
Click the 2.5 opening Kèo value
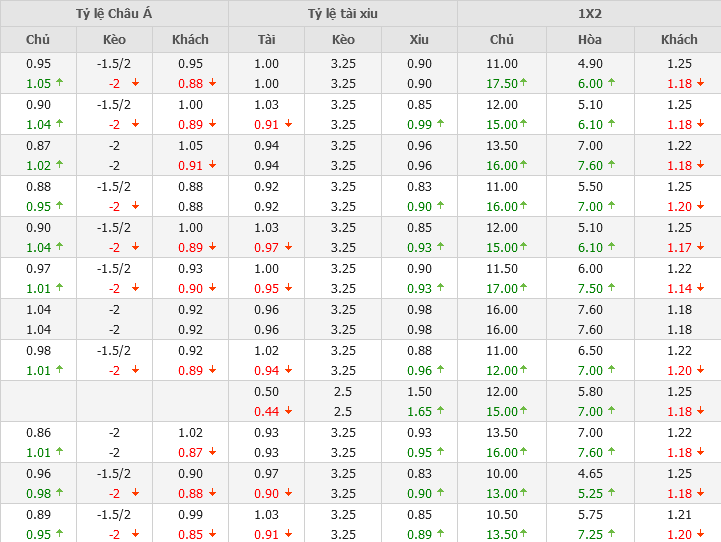click(x=343, y=391)
